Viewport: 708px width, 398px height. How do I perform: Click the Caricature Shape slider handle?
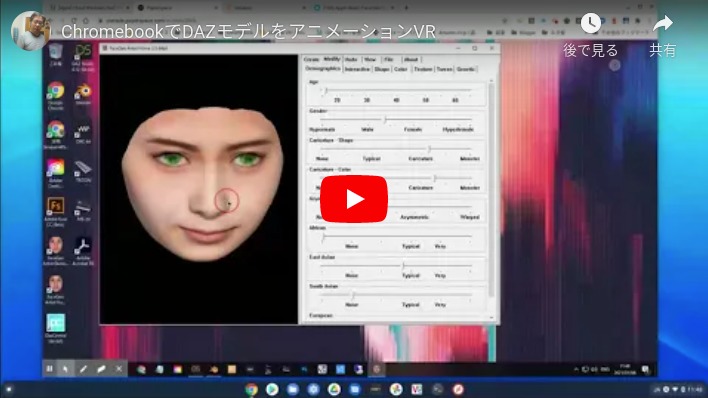429,149
